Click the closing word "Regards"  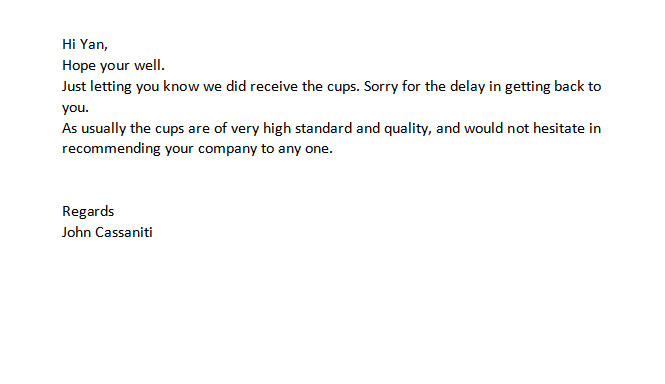(88, 212)
